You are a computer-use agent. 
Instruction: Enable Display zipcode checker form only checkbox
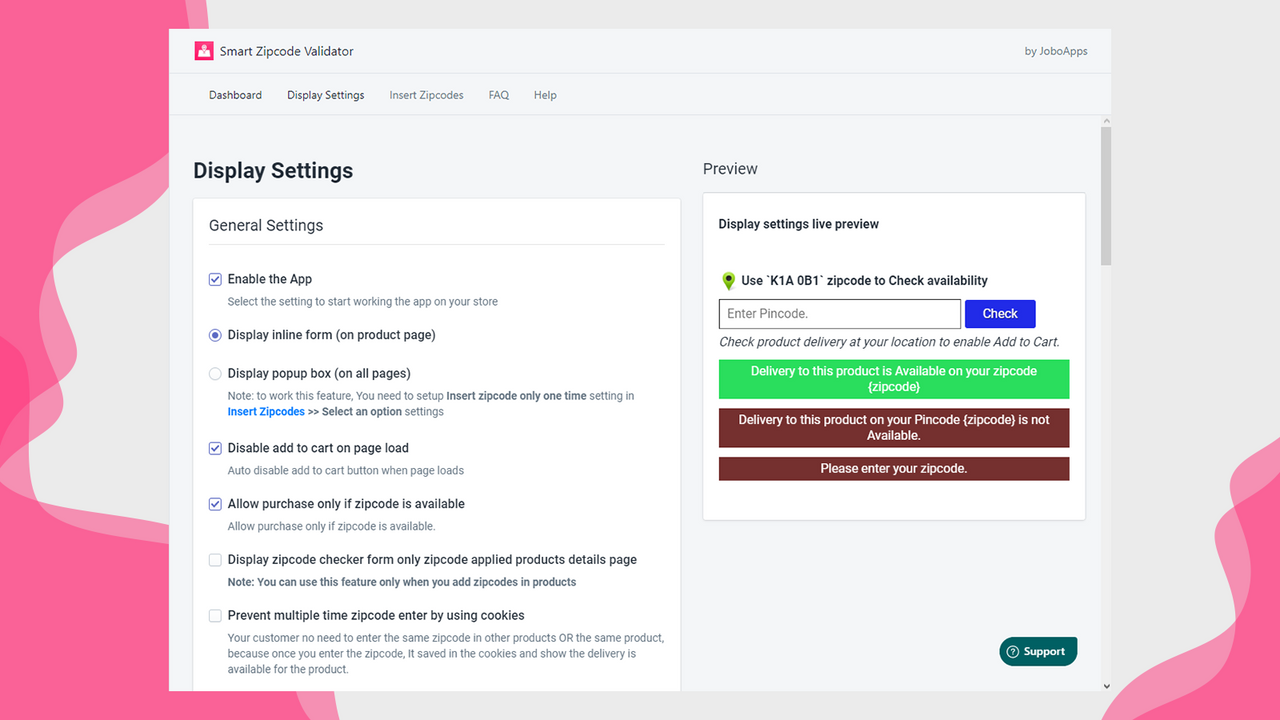click(215, 561)
